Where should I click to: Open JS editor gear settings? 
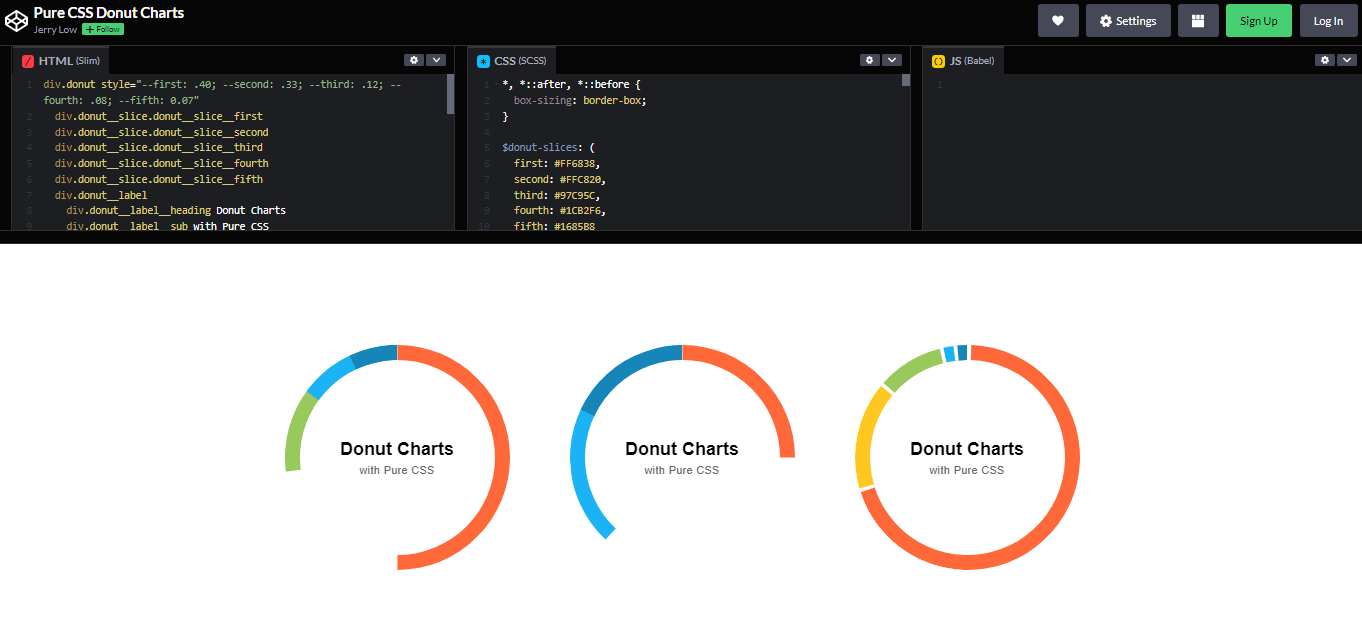click(1324, 60)
